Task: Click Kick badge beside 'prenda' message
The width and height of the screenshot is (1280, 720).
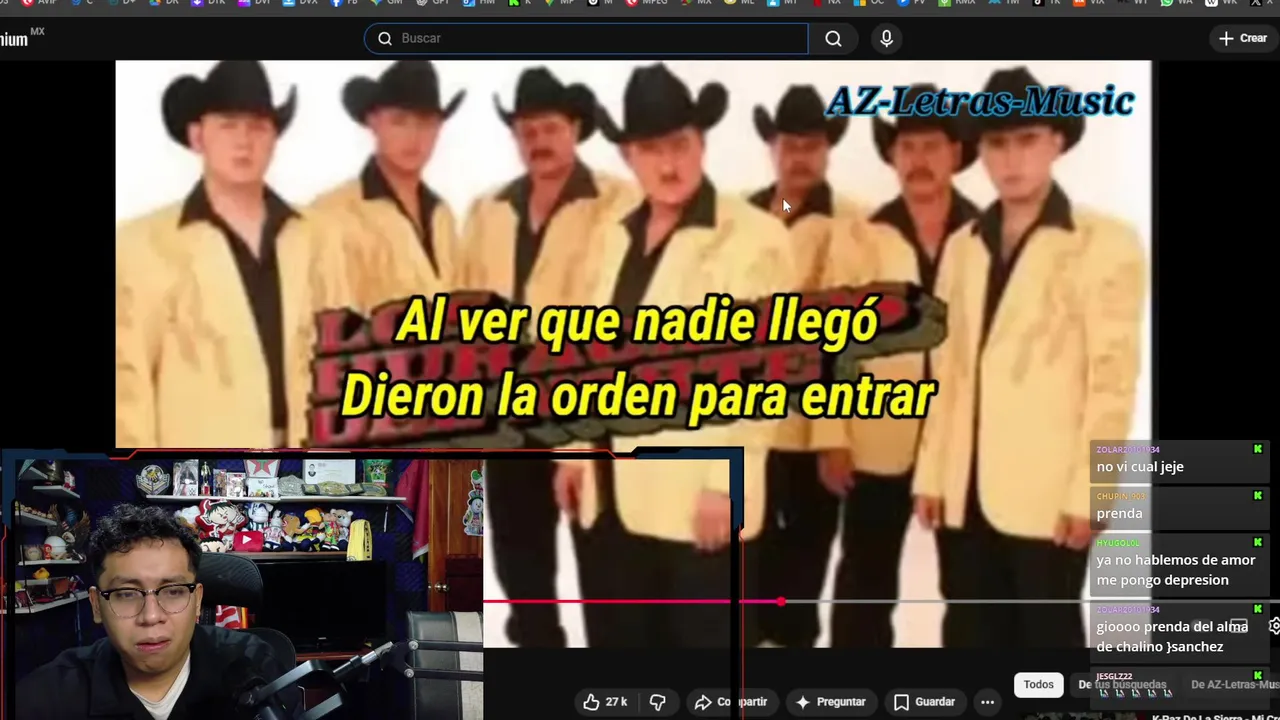Action: [1258, 496]
